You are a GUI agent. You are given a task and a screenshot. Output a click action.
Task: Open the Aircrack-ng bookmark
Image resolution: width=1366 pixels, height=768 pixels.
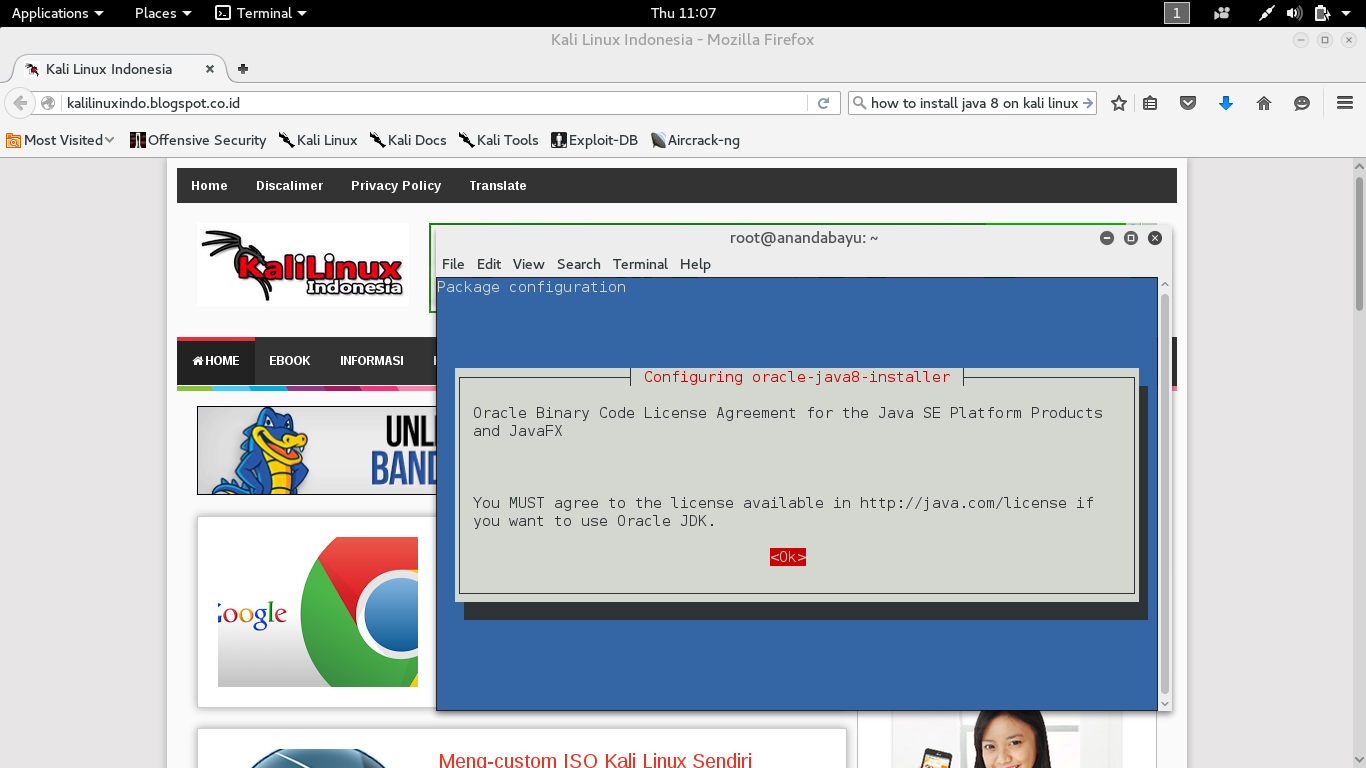click(695, 140)
